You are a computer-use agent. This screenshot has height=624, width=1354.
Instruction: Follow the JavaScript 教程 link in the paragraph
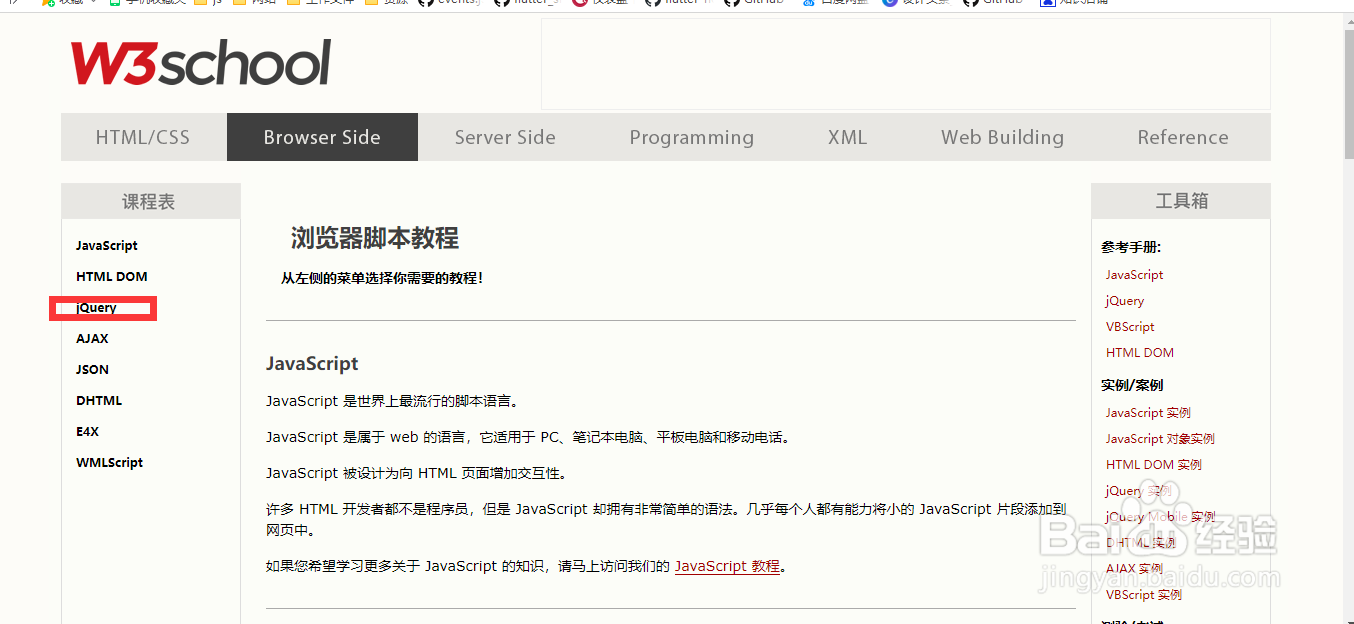[x=727, y=566]
